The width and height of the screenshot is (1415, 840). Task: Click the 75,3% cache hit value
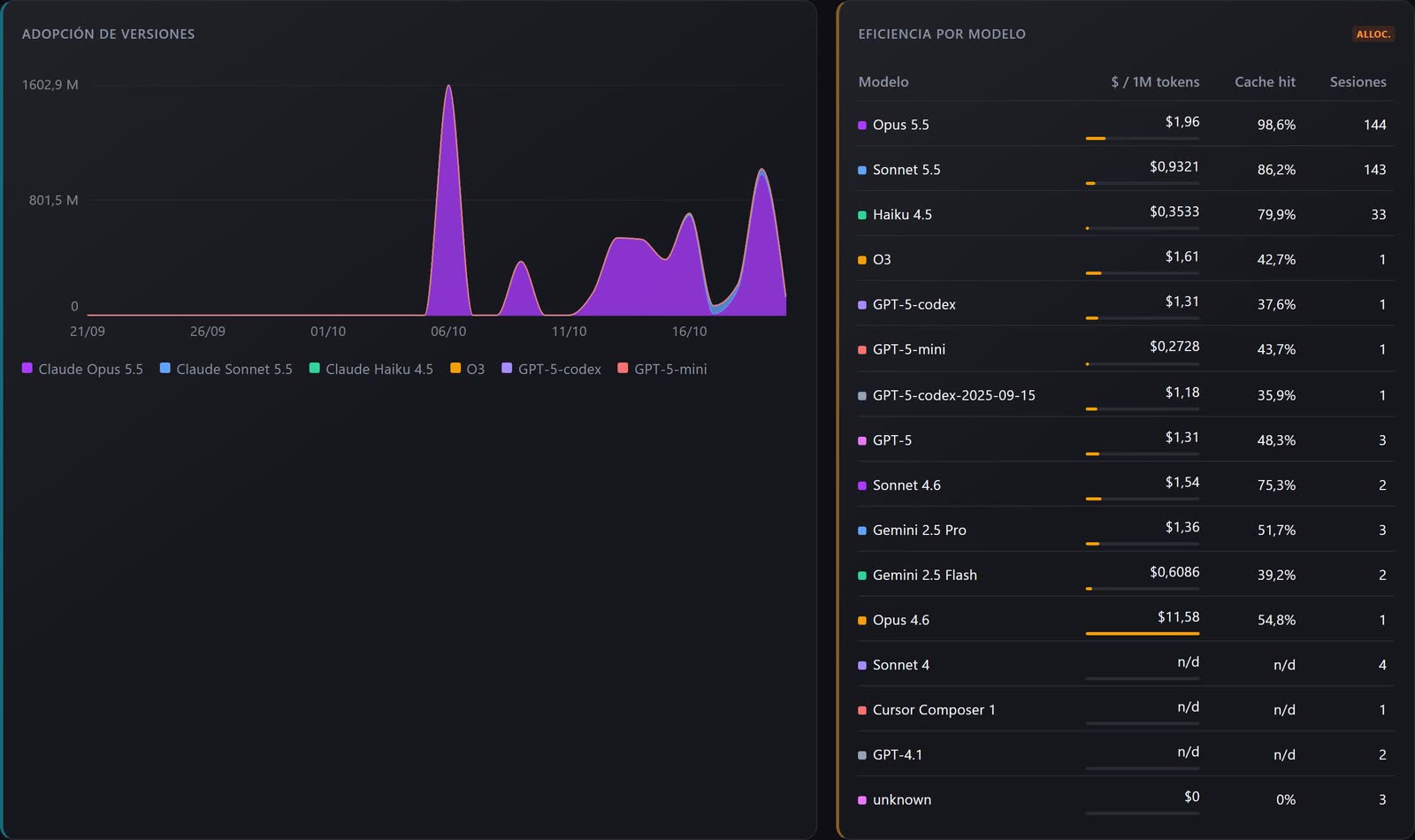(1276, 485)
